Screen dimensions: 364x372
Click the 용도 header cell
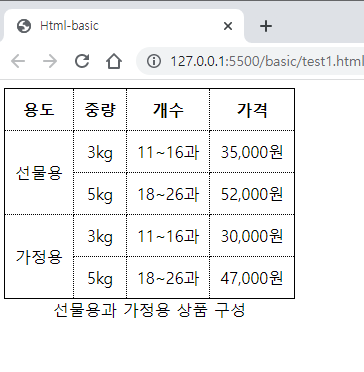pos(39,110)
